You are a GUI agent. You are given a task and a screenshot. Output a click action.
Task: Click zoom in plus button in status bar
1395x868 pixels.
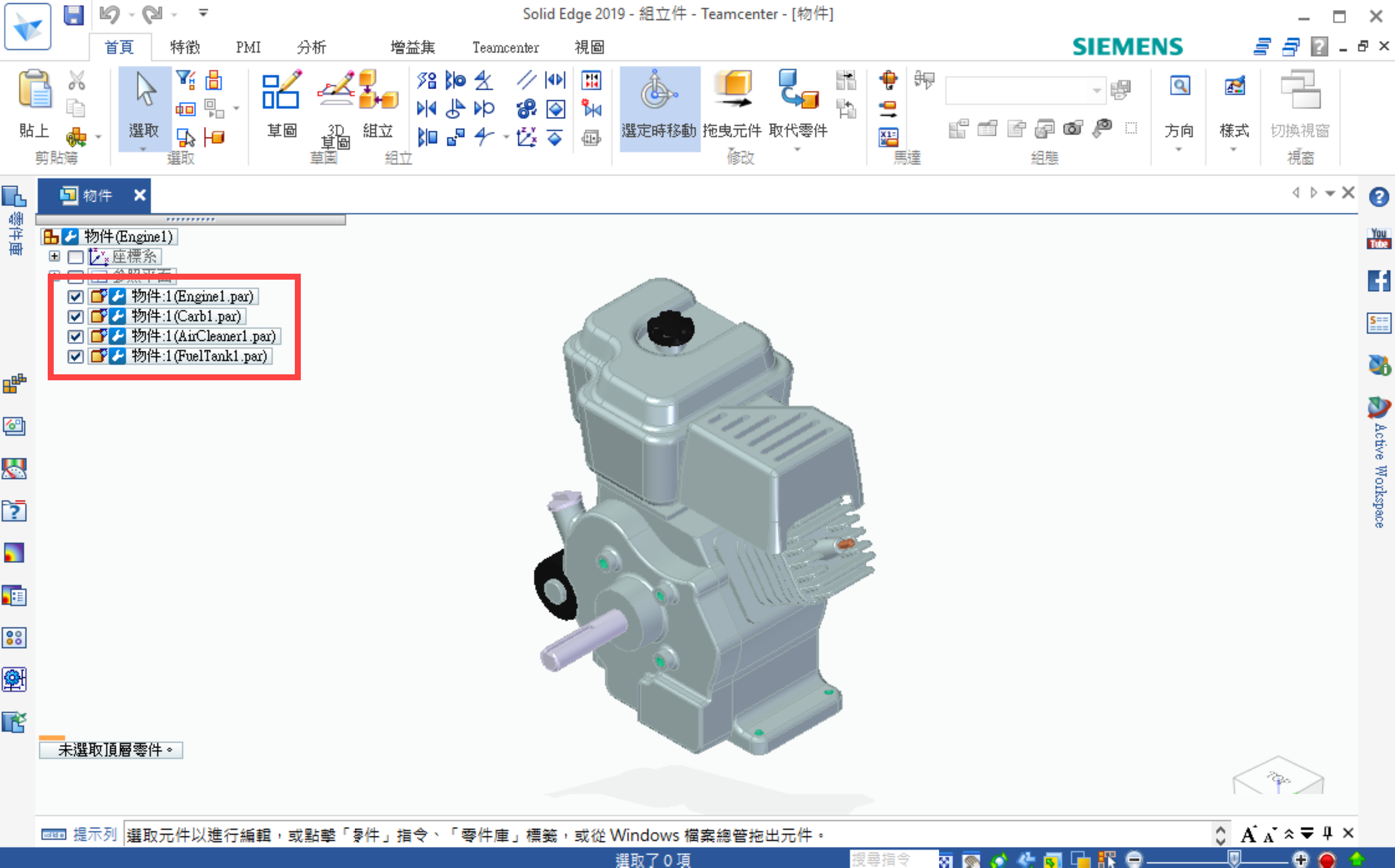[1301, 859]
